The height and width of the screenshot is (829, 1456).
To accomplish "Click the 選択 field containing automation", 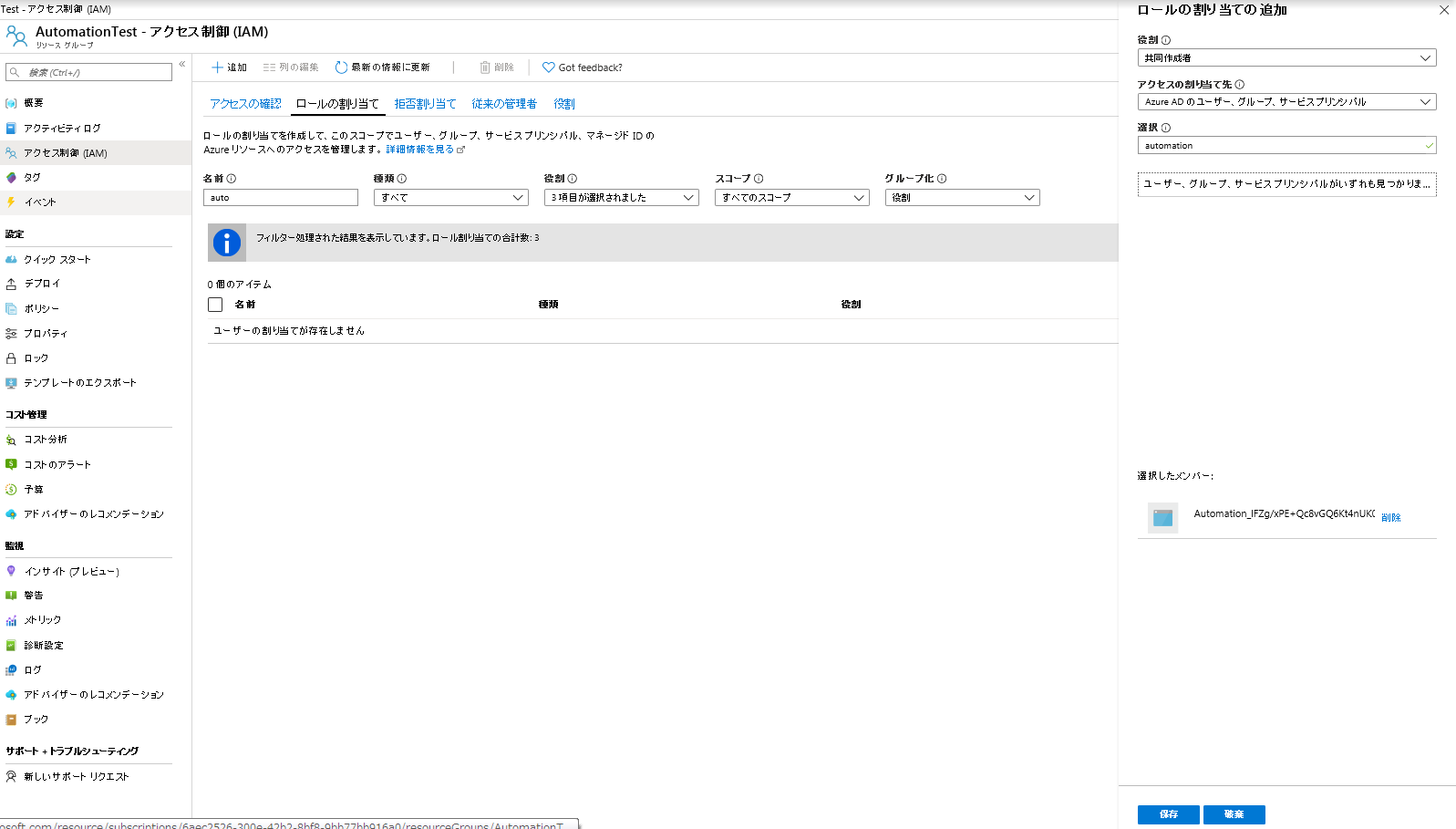I will 1287,146.
